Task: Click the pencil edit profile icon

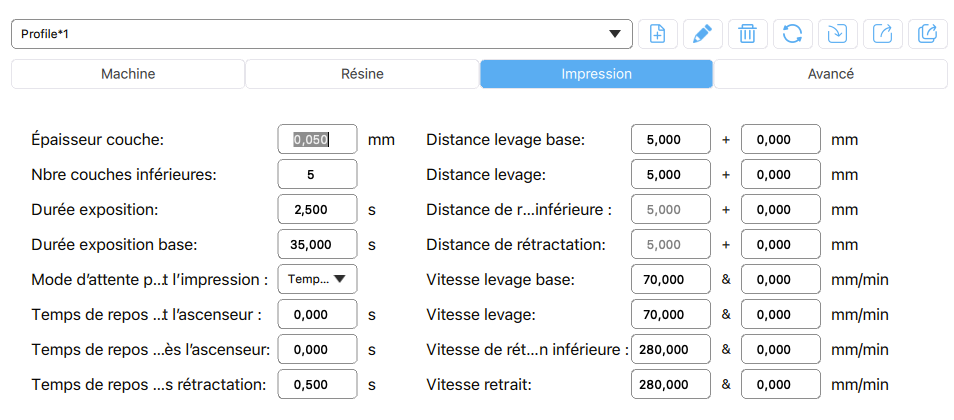Action: coord(703,34)
